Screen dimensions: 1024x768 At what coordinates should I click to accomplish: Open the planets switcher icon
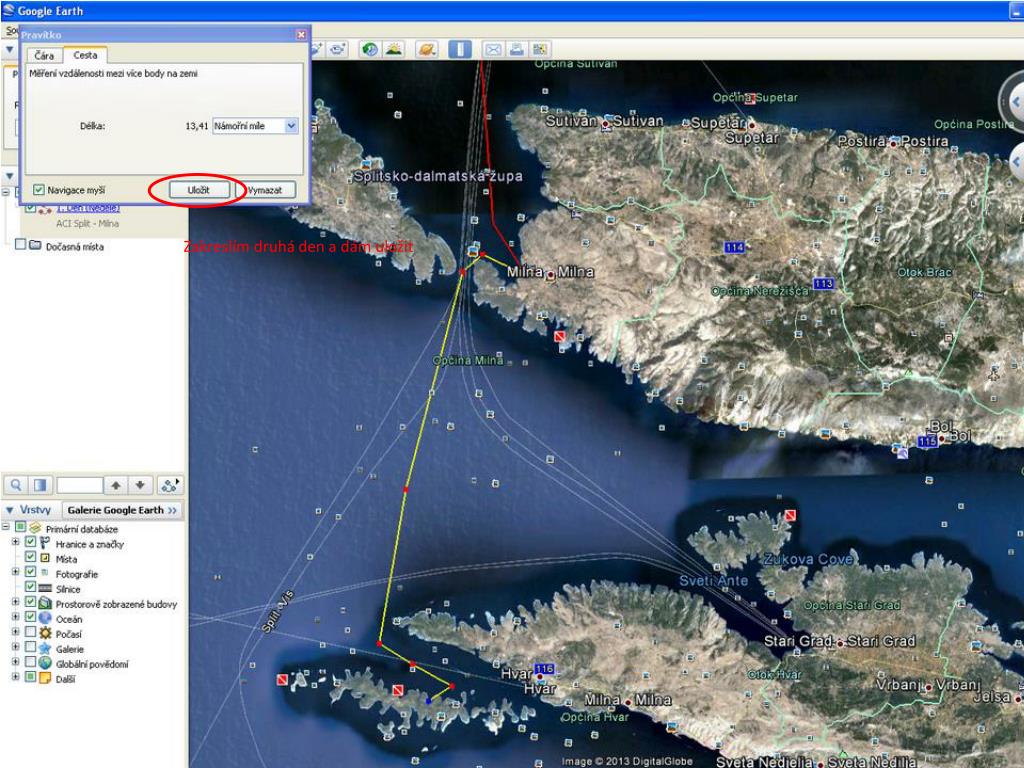point(426,49)
